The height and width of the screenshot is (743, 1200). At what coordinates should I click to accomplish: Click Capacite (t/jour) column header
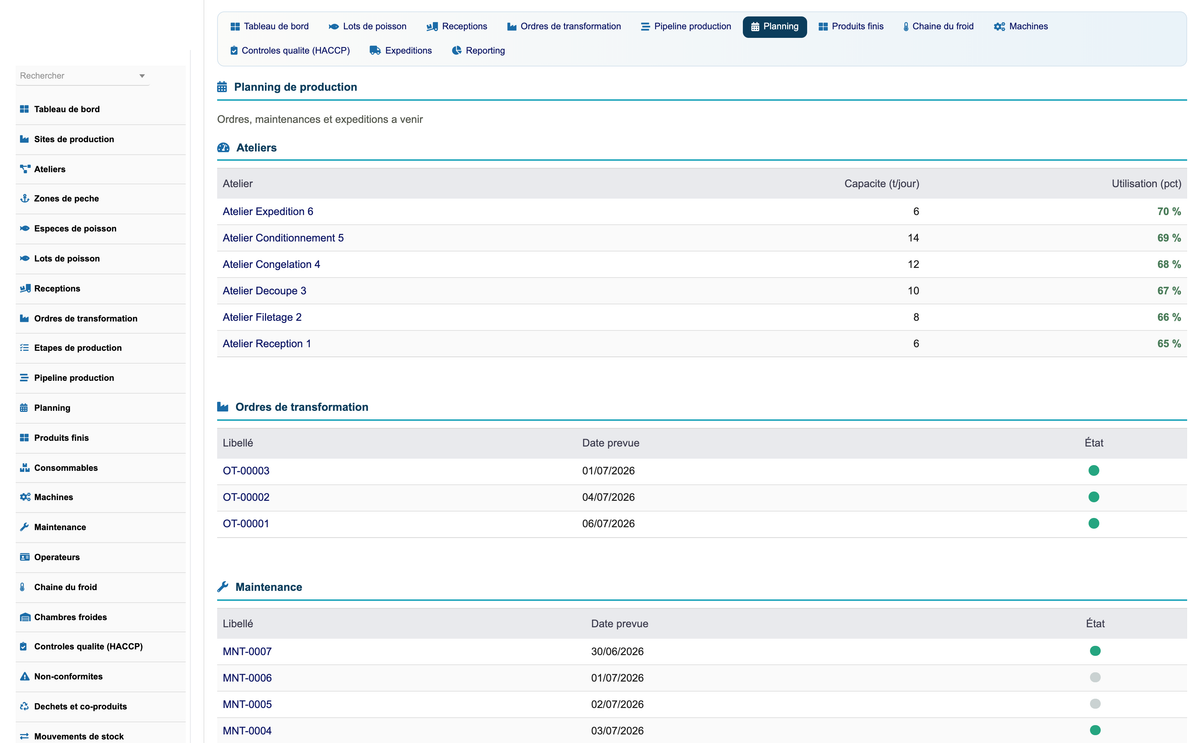pyautogui.click(x=881, y=184)
